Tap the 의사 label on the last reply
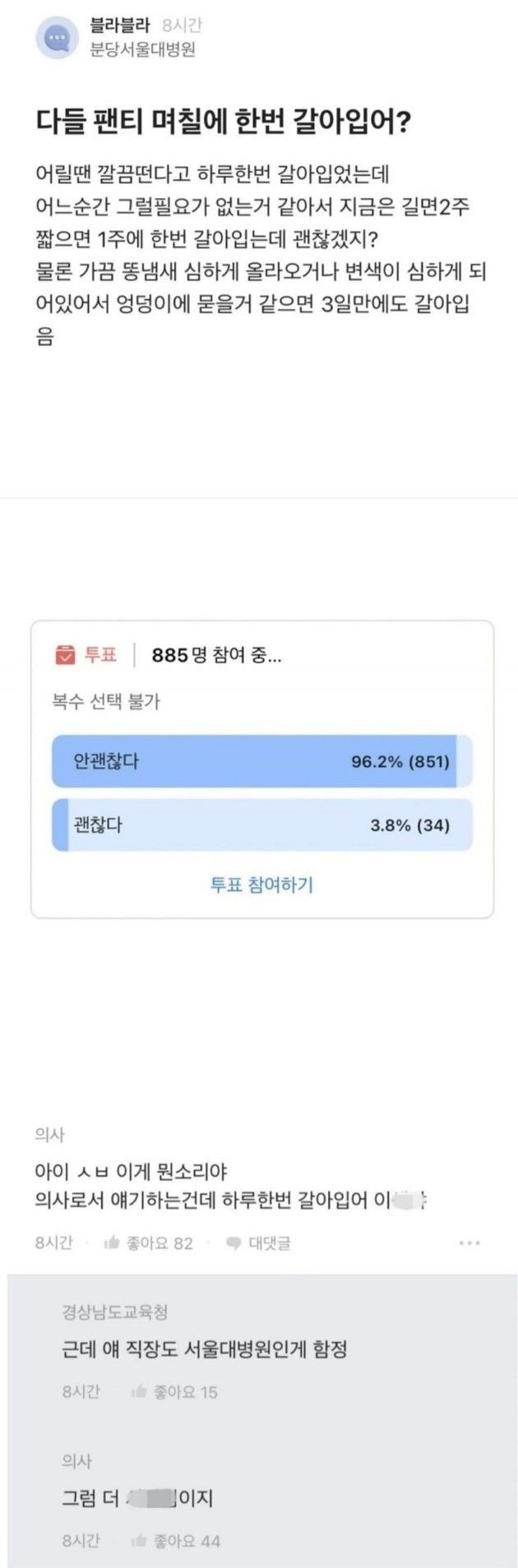The width and height of the screenshot is (518, 1568). [x=76, y=1461]
